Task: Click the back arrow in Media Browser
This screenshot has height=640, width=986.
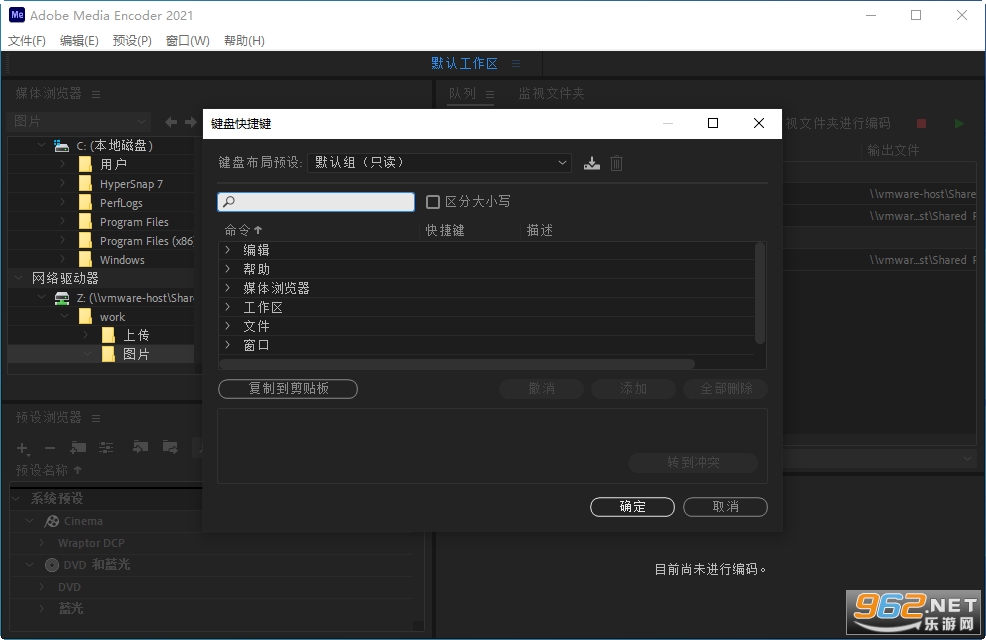Action: (170, 122)
